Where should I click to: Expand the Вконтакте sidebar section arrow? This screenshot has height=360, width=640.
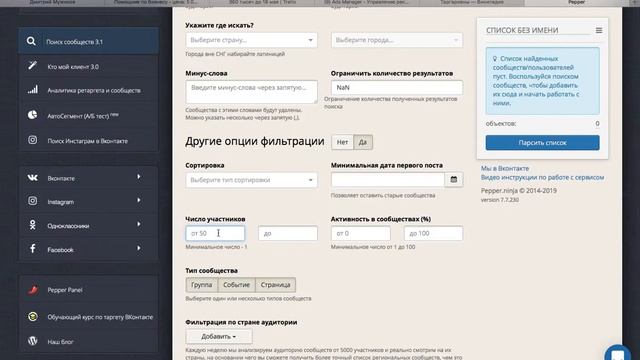click(139, 177)
